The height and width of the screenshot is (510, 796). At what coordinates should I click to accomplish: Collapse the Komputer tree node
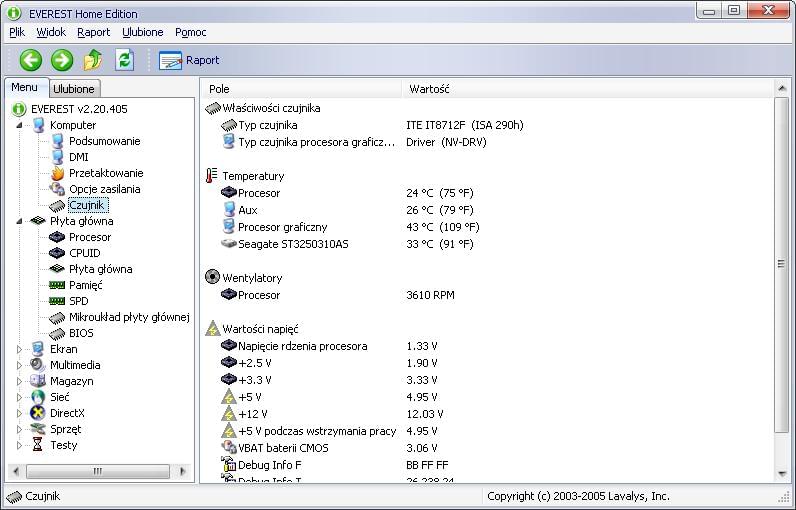[x=19, y=125]
